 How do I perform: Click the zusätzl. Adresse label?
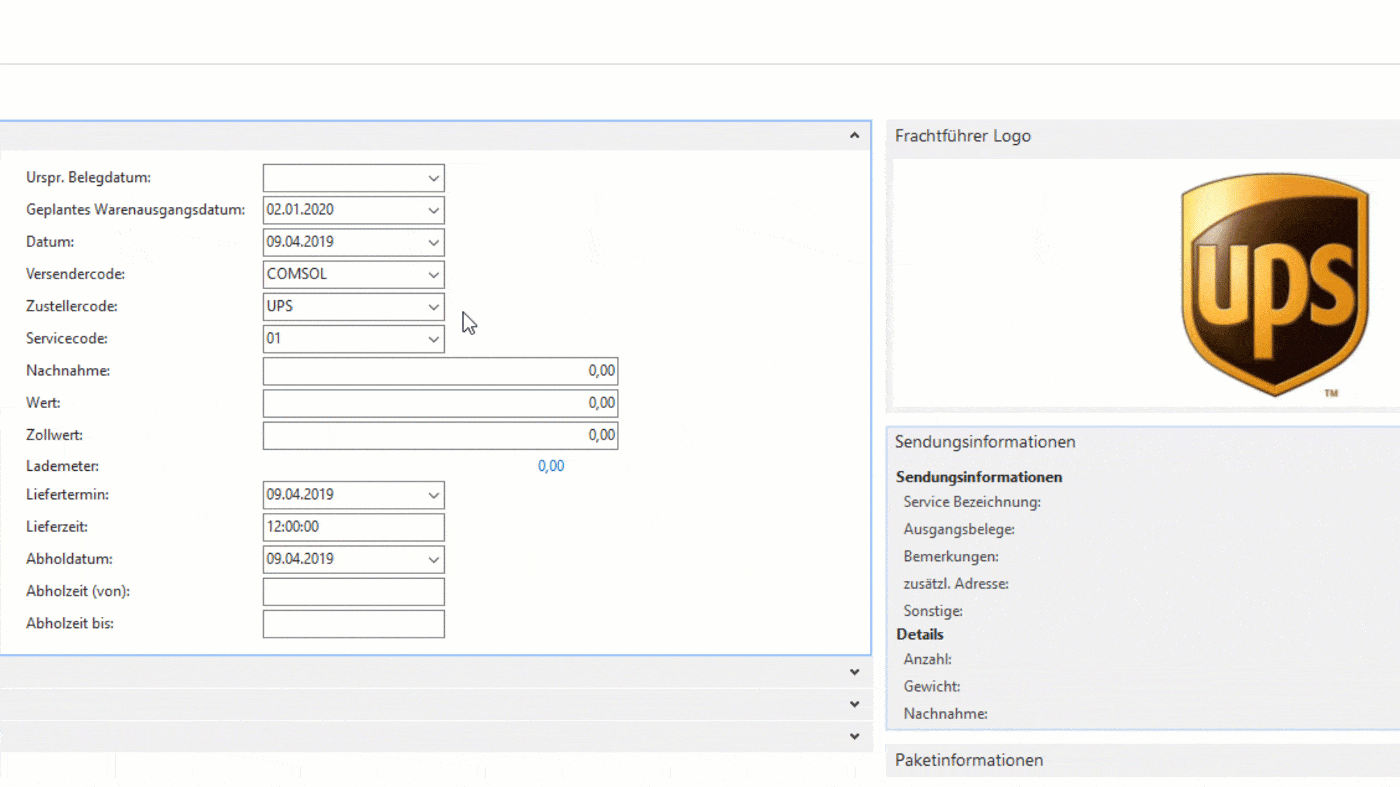pos(956,583)
